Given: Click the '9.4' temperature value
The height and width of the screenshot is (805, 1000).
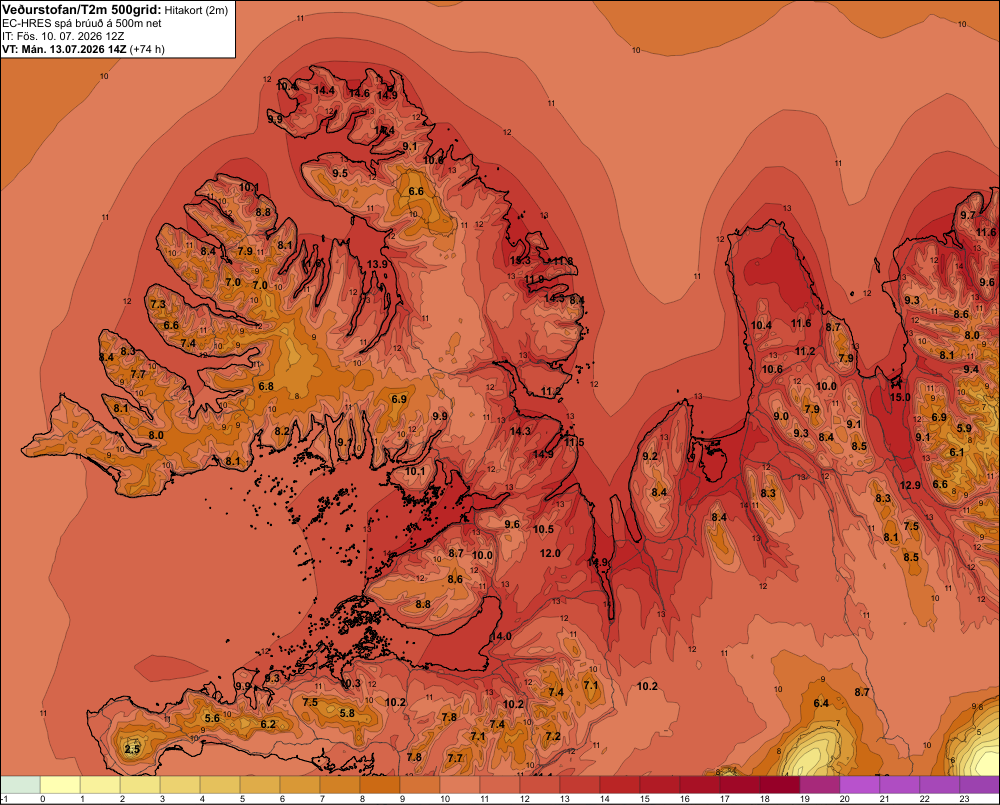Looking at the screenshot, I should pos(971,369).
